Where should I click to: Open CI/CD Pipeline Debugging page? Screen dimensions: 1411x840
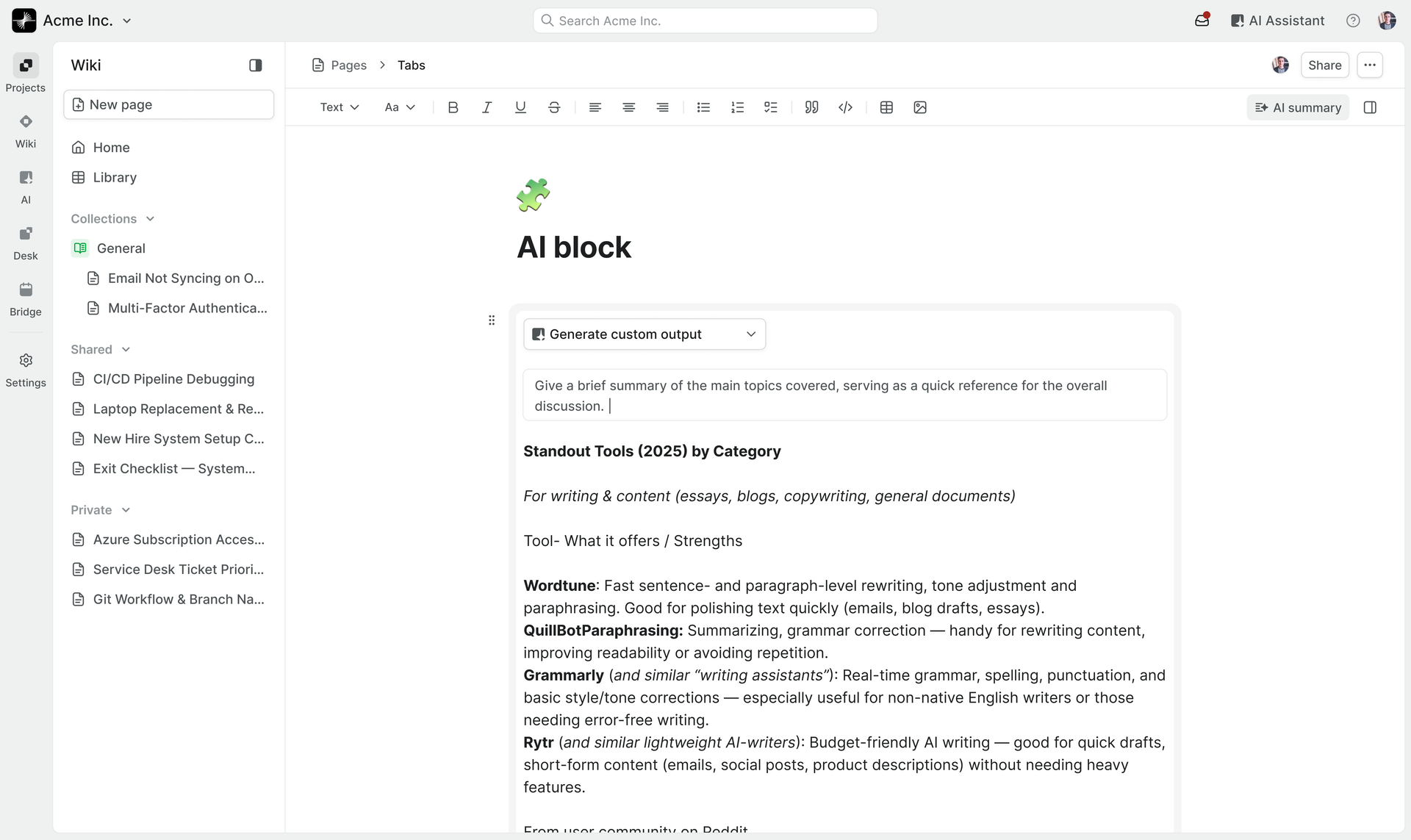coord(169,379)
